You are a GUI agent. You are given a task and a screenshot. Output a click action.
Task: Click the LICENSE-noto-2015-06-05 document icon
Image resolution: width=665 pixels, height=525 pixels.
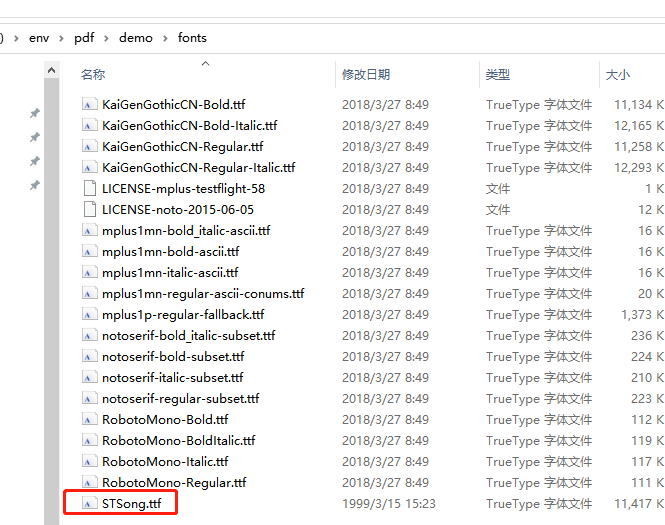point(89,209)
